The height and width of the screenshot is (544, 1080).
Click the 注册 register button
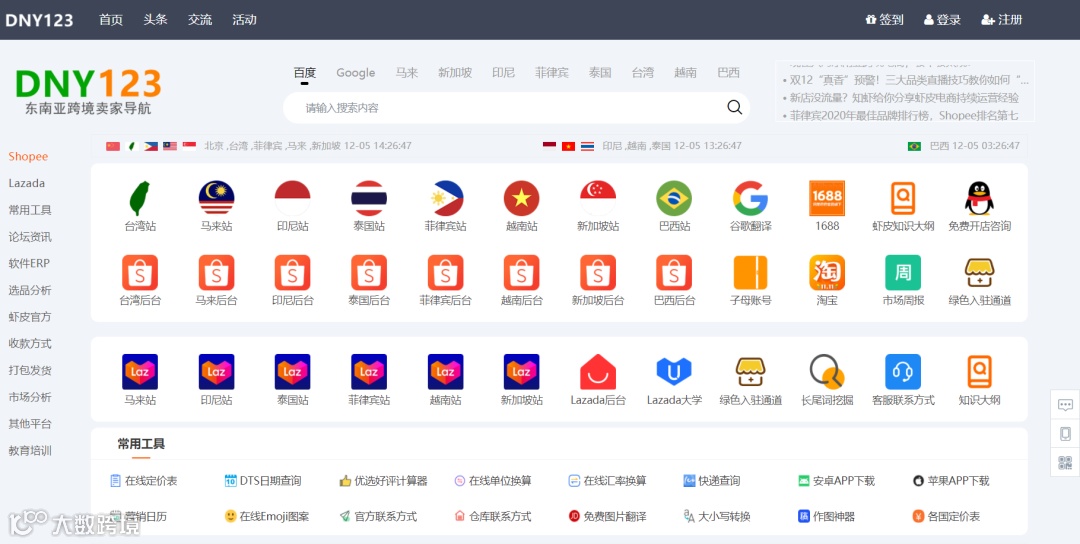[x=1002, y=20]
